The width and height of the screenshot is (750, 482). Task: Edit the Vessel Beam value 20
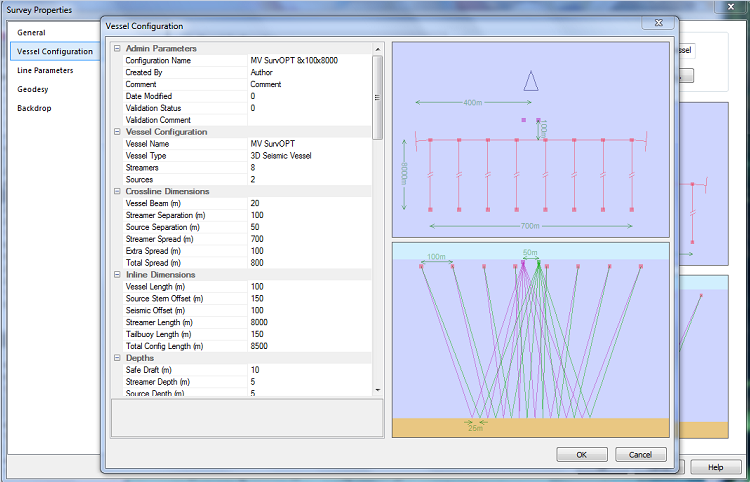309,203
